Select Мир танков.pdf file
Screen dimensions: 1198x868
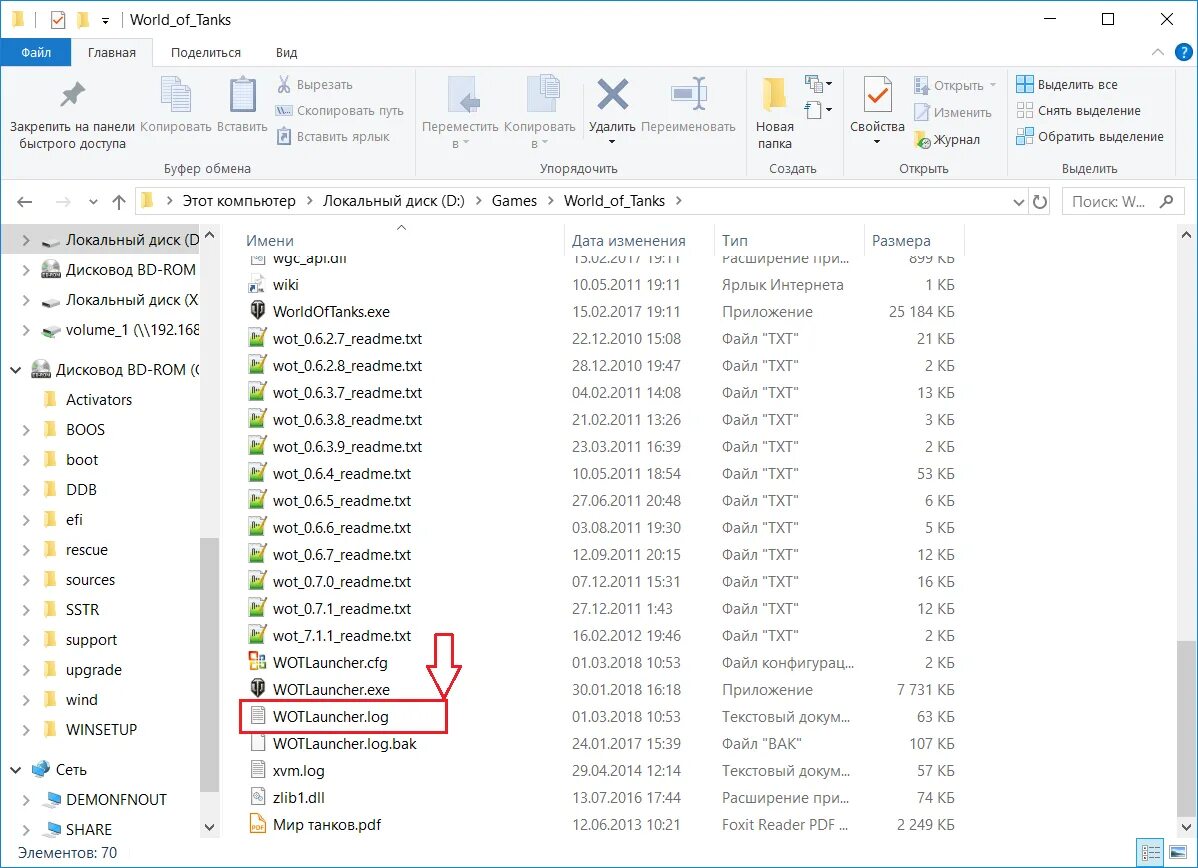tap(326, 824)
